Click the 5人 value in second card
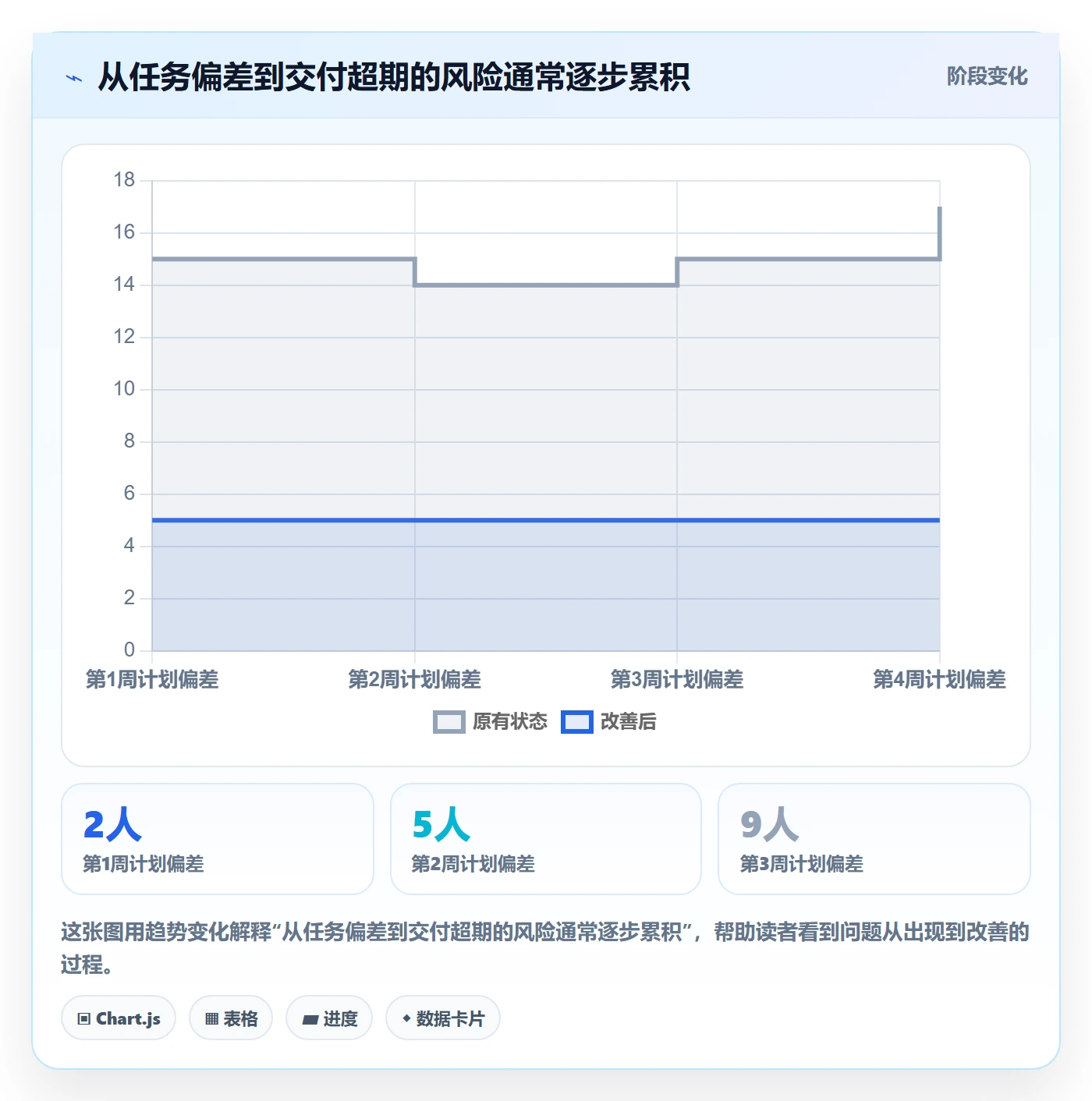The width and height of the screenshot is (1092, 1101). (441, 824)
